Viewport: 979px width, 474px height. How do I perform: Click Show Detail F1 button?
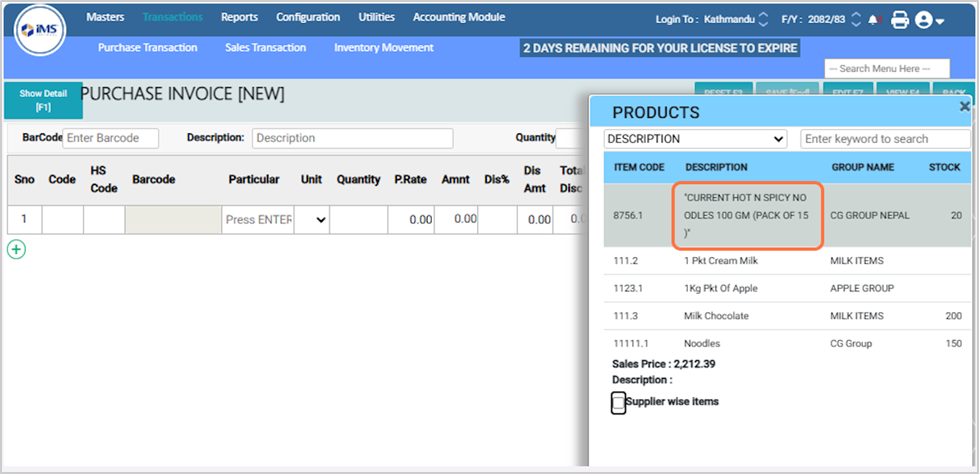(x=43, y=100)
